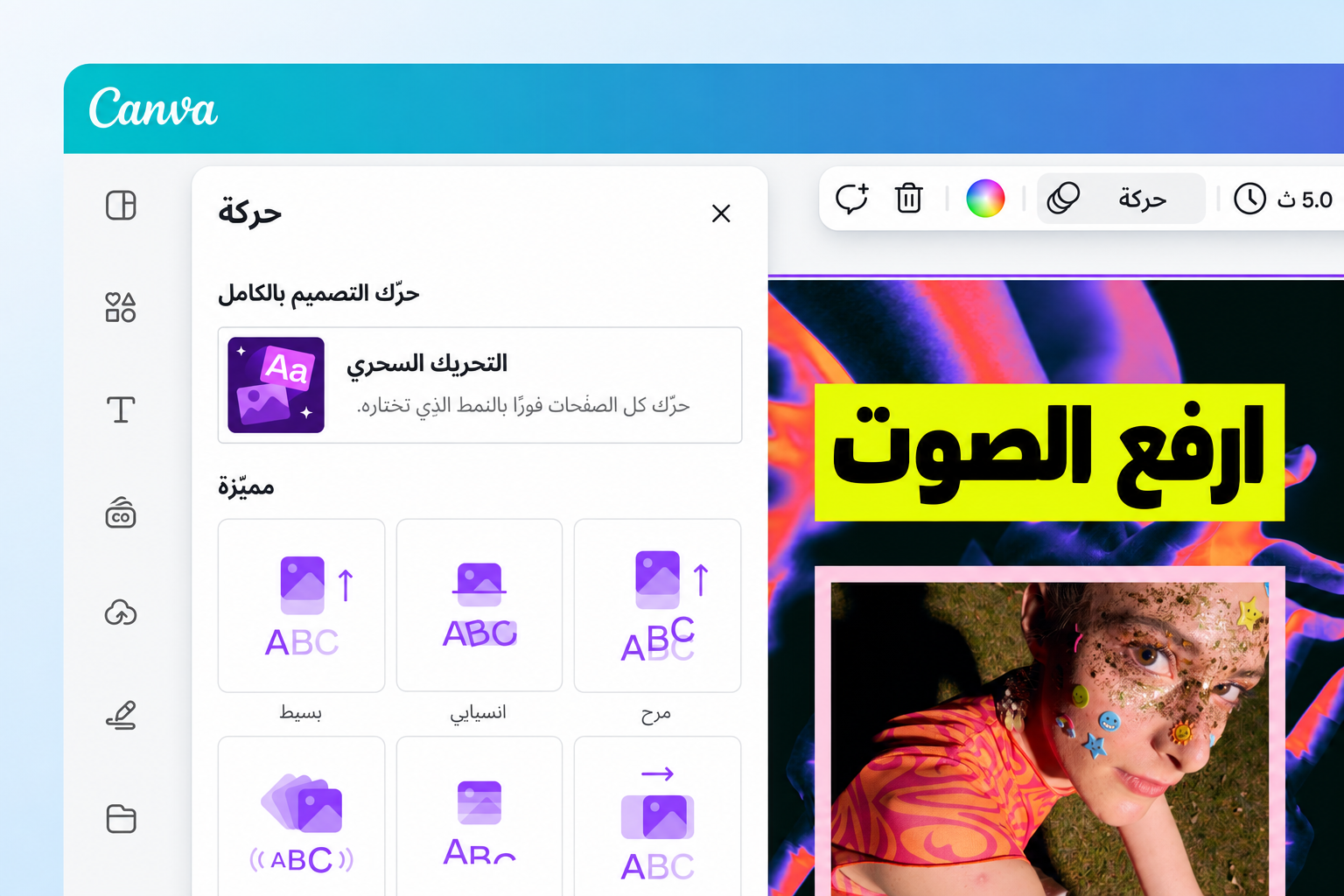Choose the مرح animation style
Screen dimensions: 1344x896
tap(657, 605)
